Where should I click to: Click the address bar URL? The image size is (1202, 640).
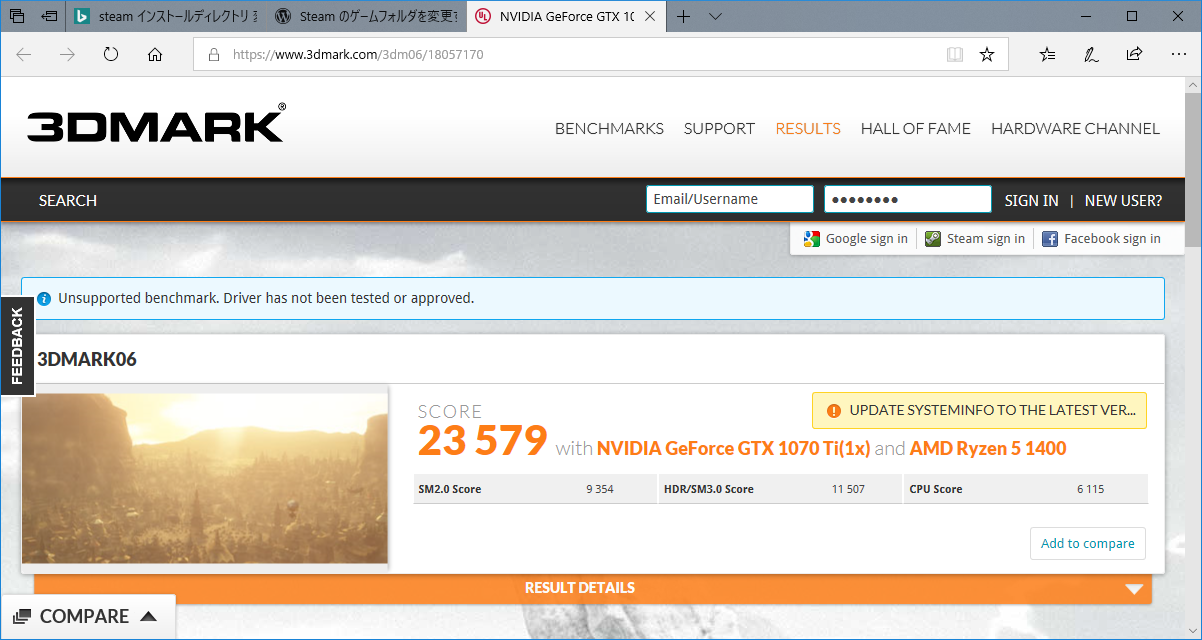[x=358, y=55]
